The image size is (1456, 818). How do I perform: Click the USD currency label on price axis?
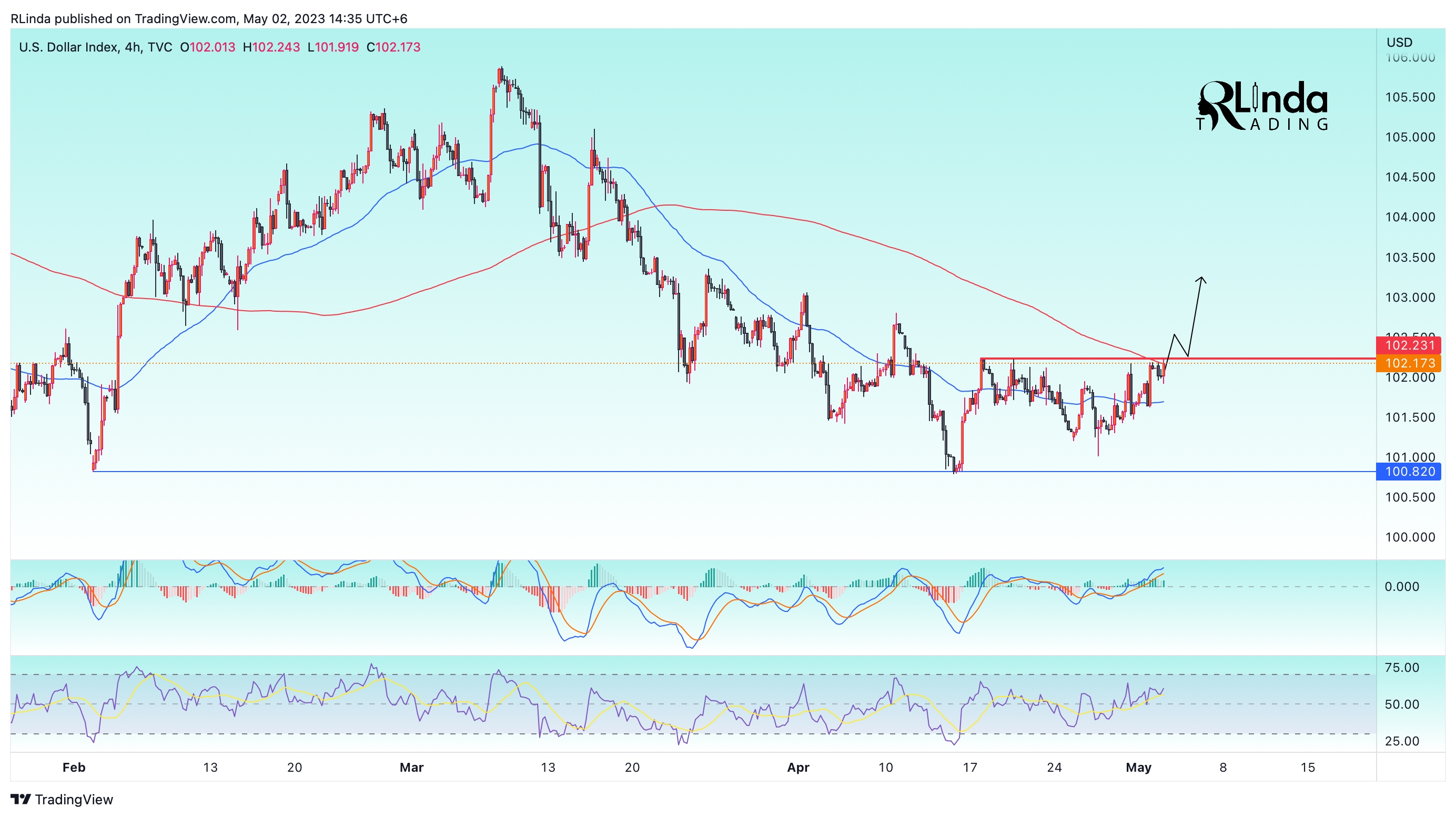[1400, 43]
